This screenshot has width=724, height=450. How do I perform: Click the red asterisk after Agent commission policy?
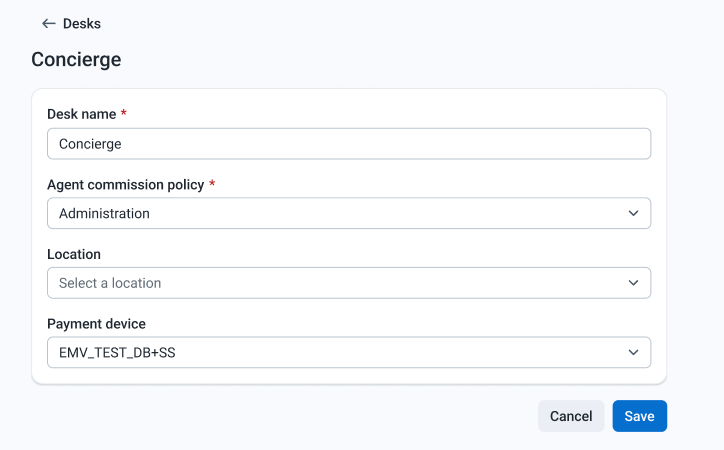[x=212, y=184]
